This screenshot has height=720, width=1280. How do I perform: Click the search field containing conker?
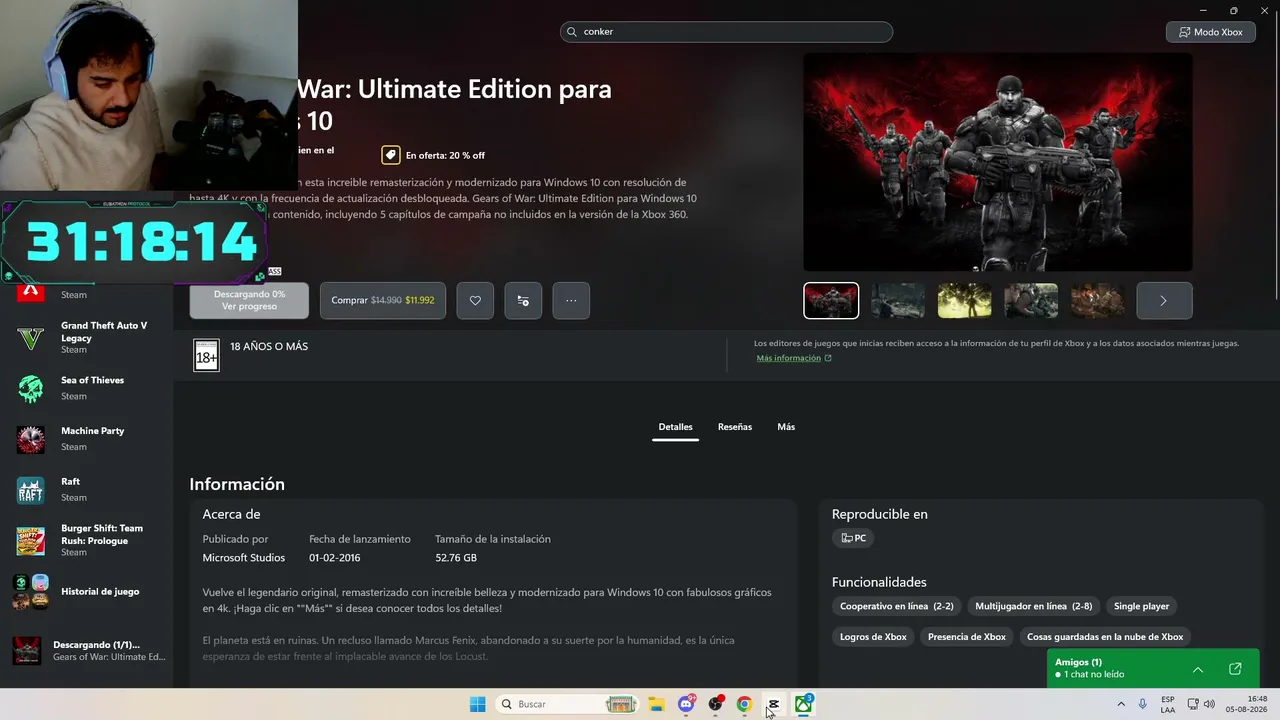point(726,32)
